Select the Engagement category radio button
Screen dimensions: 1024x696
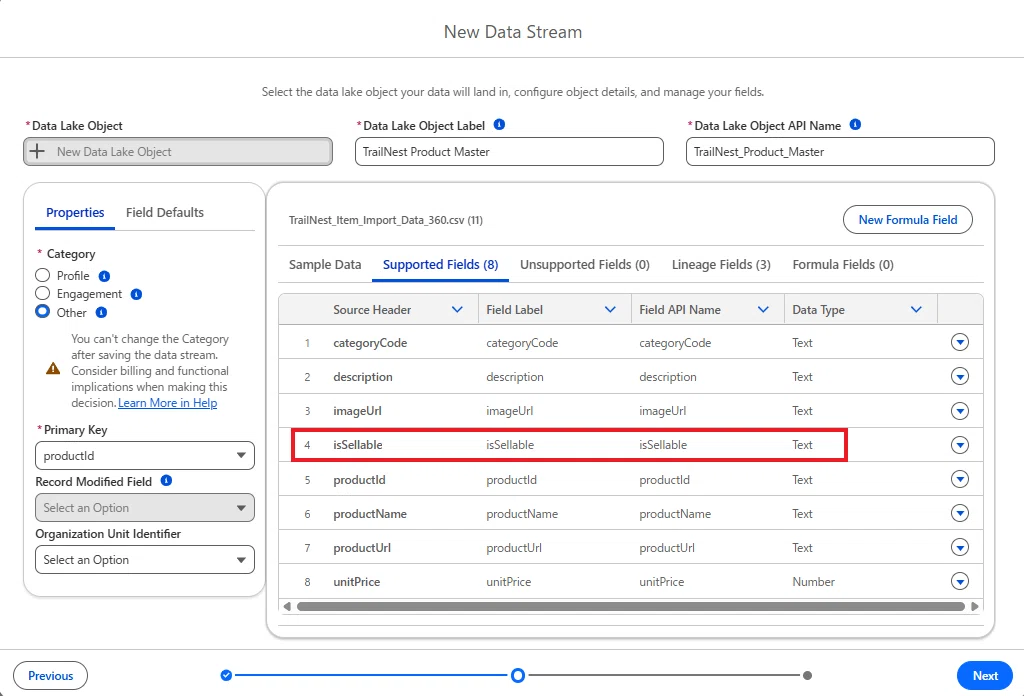(42, 294)
